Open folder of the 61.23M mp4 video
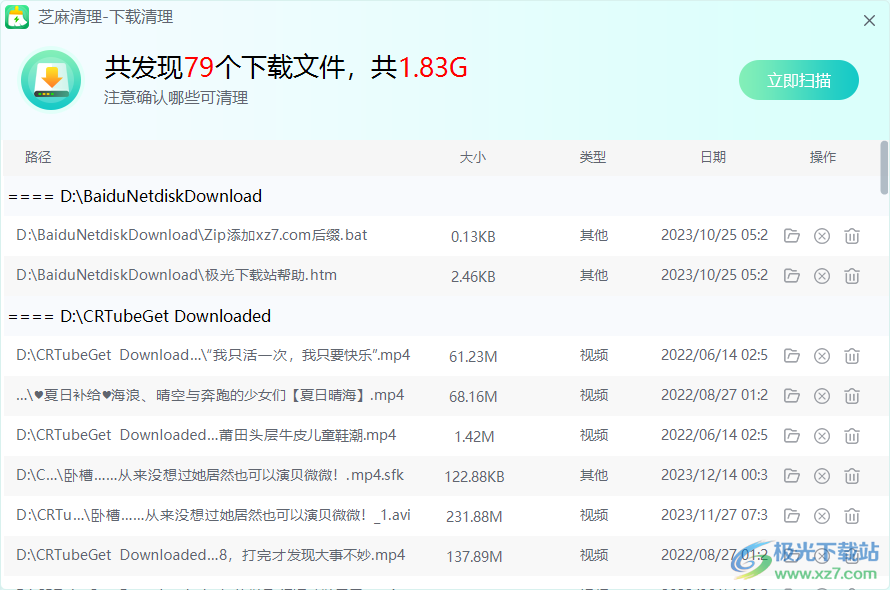 pyautogui.click(x=792, y=356)
